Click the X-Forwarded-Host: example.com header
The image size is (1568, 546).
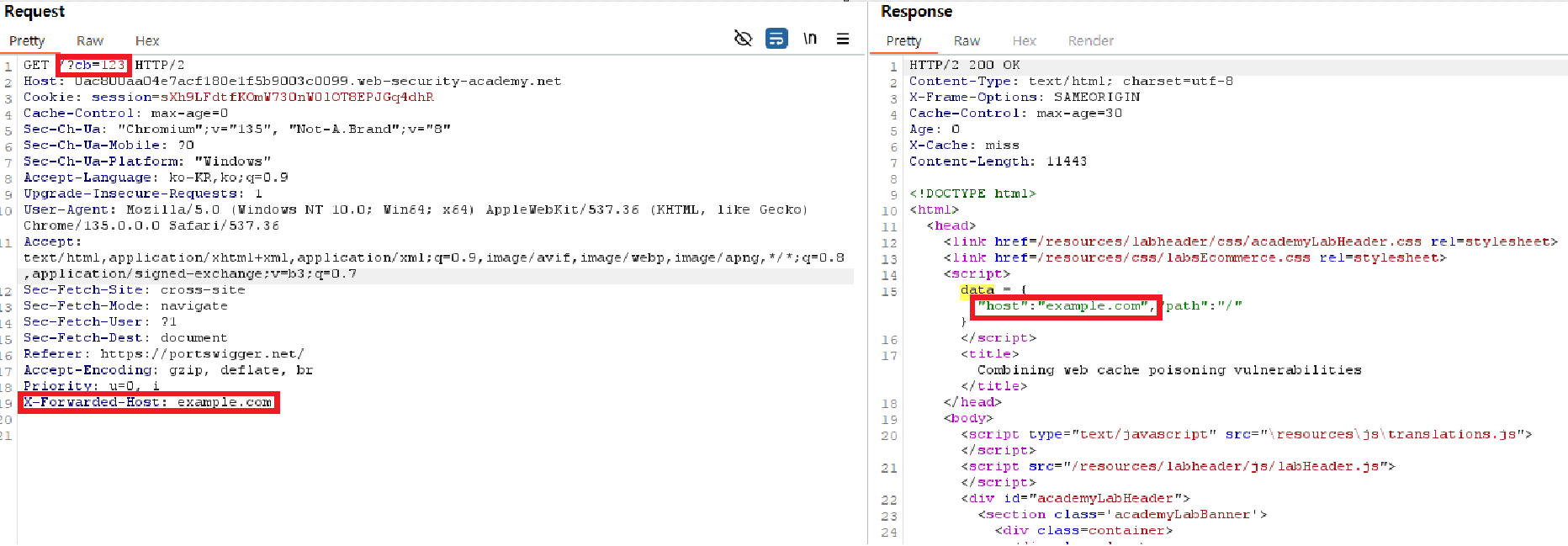148,402
